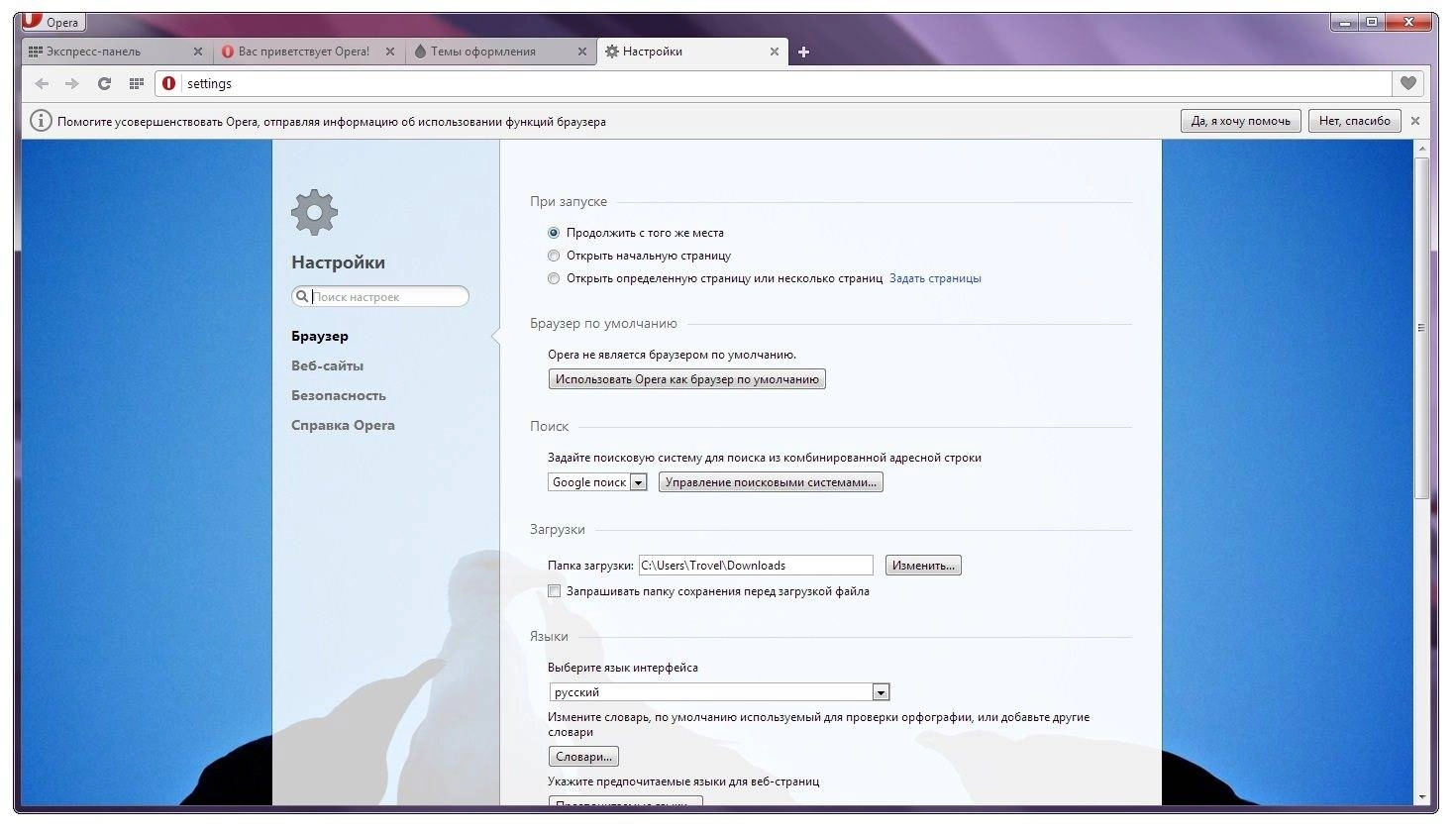
Task: Click the vertical scrollbar thumb
Action: (x=1421, y=327)
